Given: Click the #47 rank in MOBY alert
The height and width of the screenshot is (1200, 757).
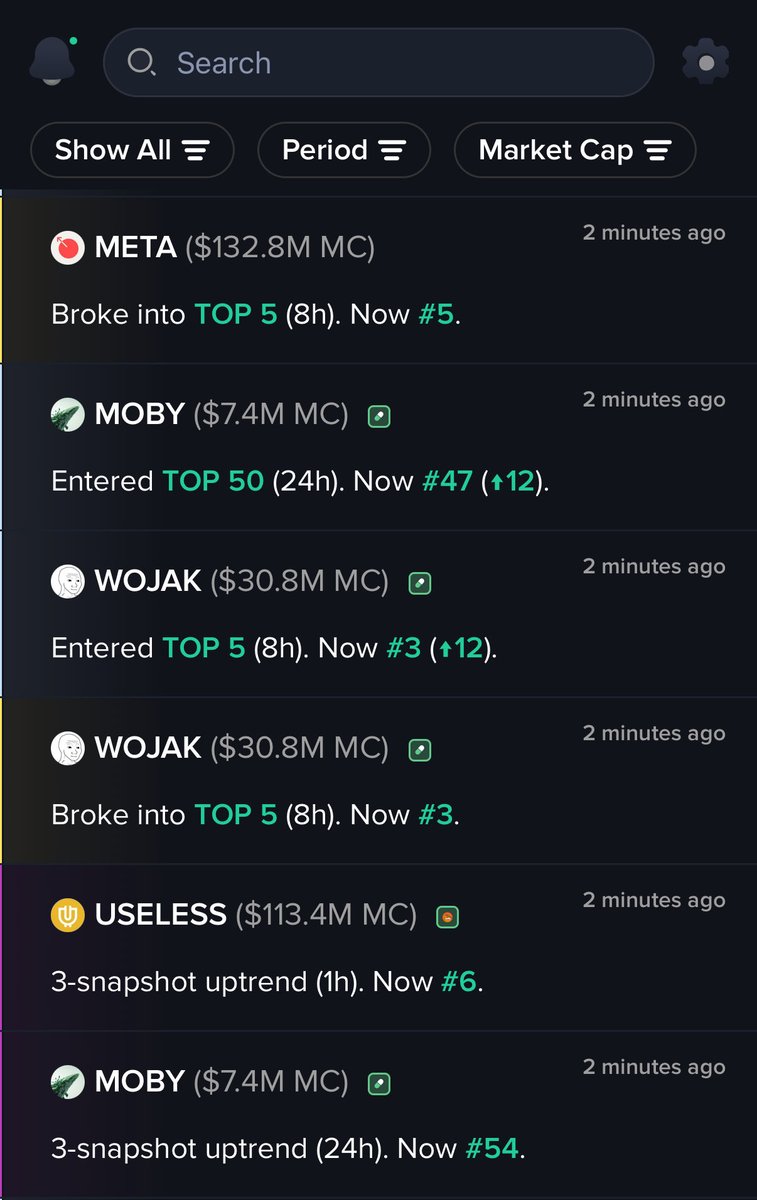Looking at the screenshot, I should (x=447, y=481).
